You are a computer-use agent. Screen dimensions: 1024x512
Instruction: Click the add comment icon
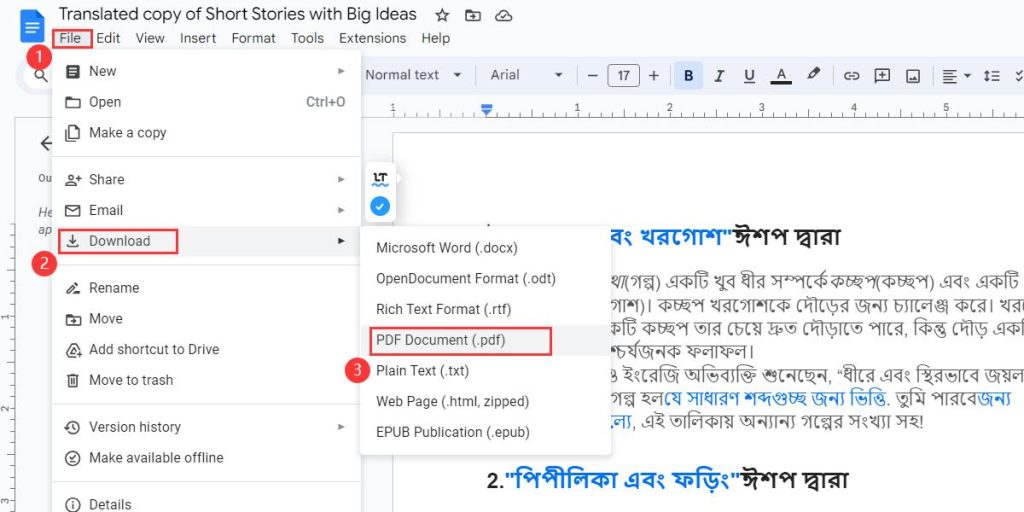point(882,76)
